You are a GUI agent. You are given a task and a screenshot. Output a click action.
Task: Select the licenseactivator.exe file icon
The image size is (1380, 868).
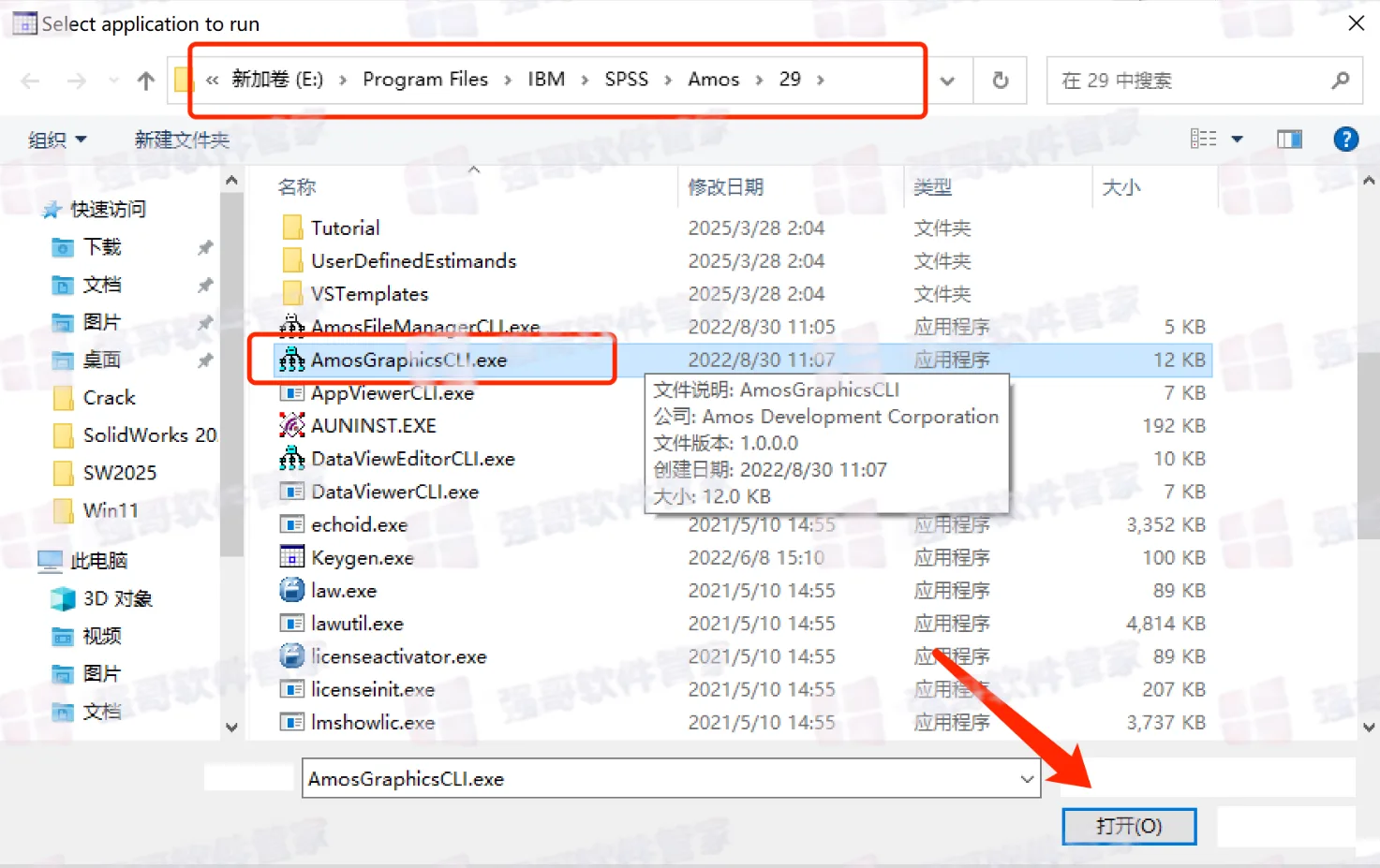pos(291,656)
